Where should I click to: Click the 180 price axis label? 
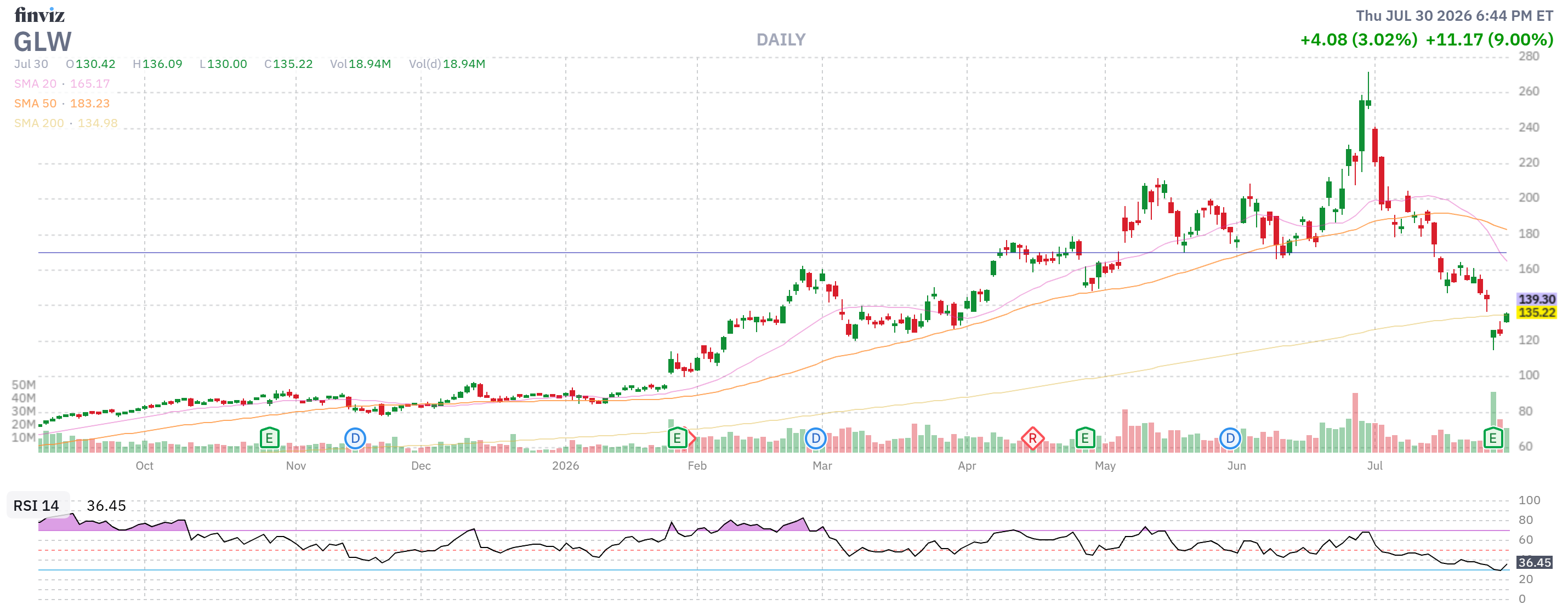click(1529, 233)
